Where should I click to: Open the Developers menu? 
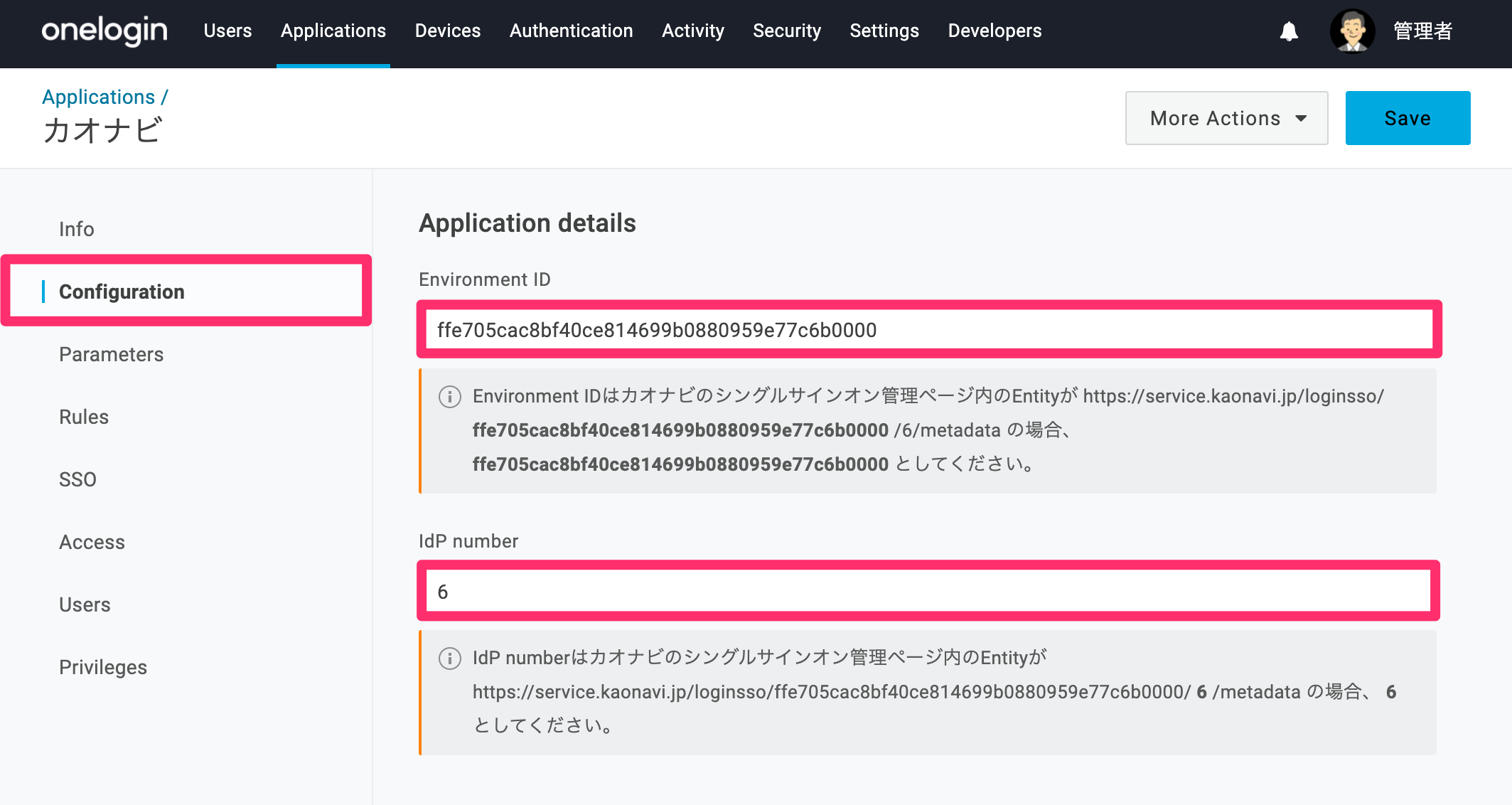pos(995,31)
